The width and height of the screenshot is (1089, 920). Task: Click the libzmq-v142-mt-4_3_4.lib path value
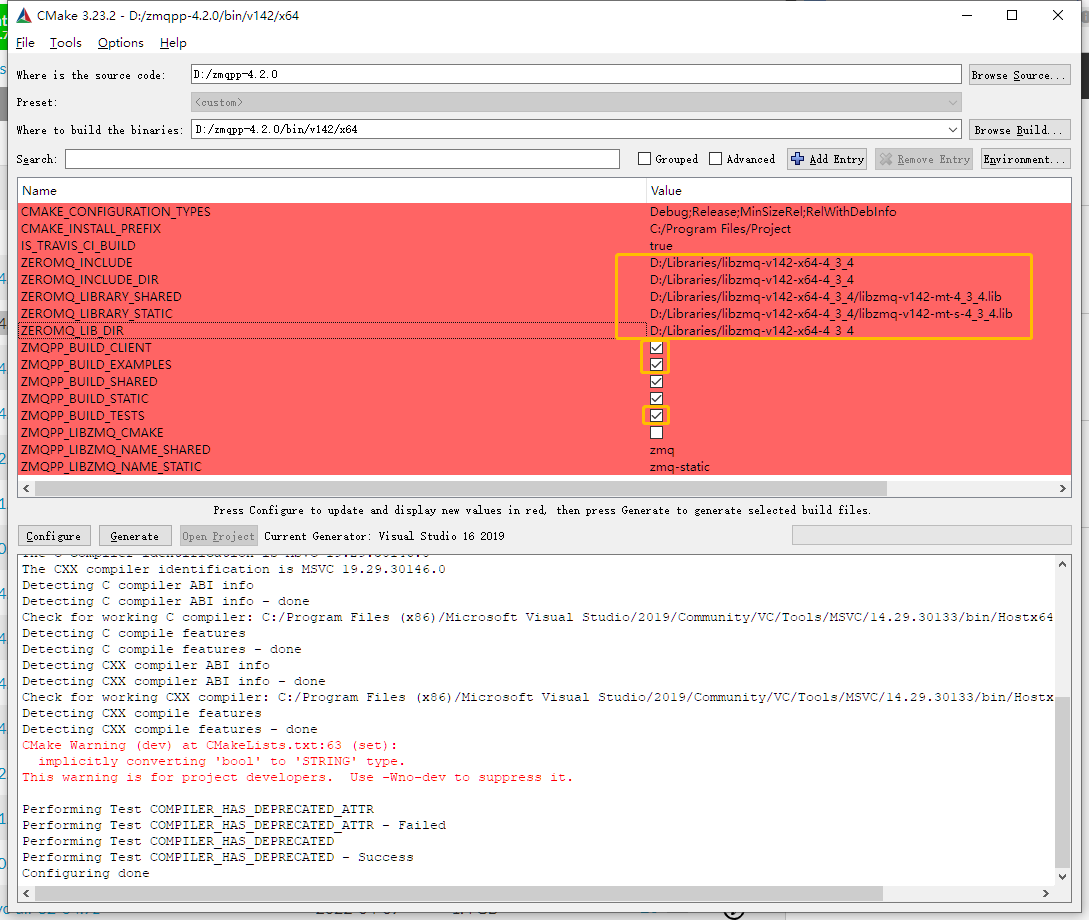coord(826,297)
